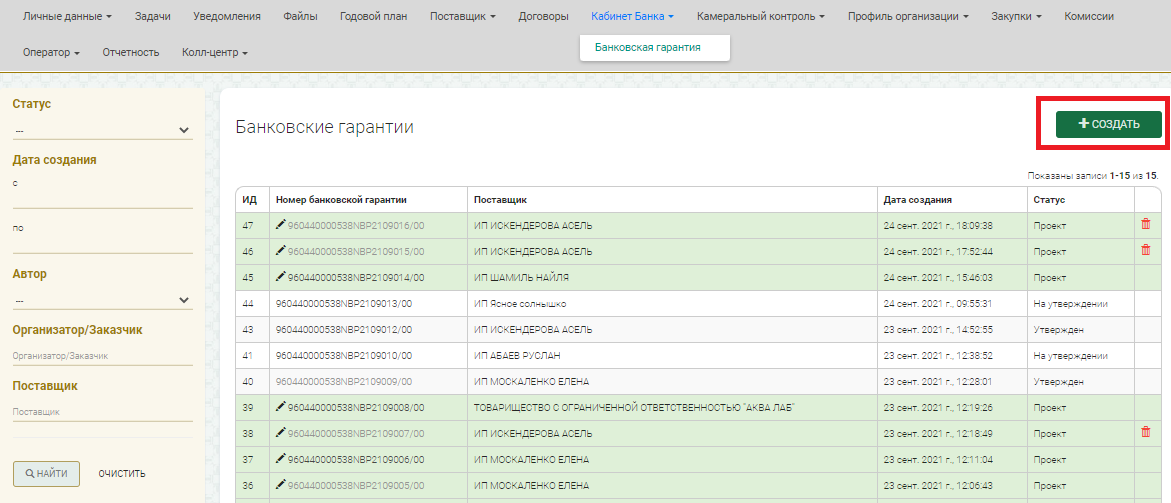Click red trash icon in row ID 38
1171x503 pixels.
[x=1145, y=432]
